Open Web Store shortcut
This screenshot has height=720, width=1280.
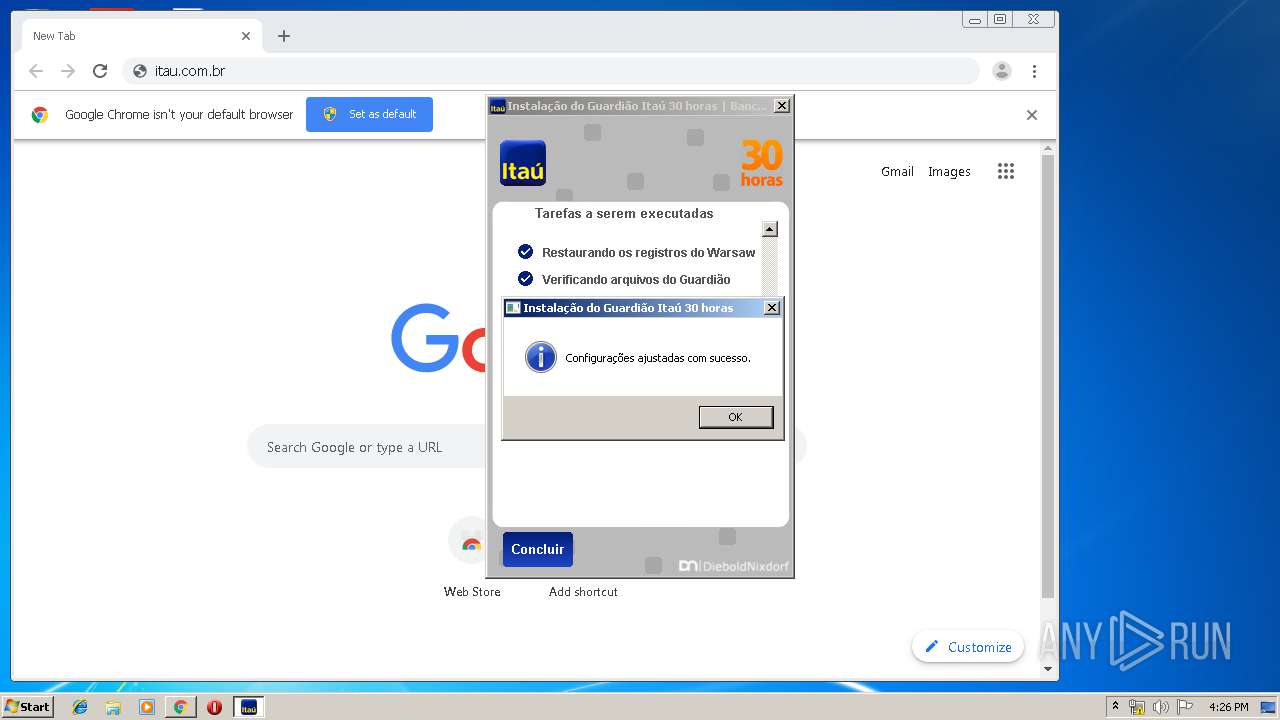click(x=472, y=558)
